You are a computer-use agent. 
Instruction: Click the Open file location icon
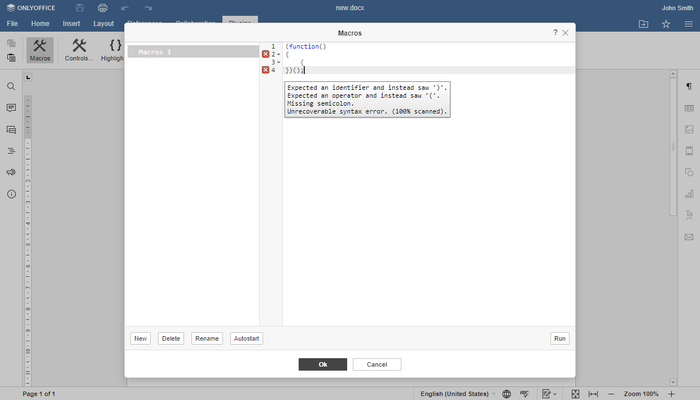click(x=643, y=24)
